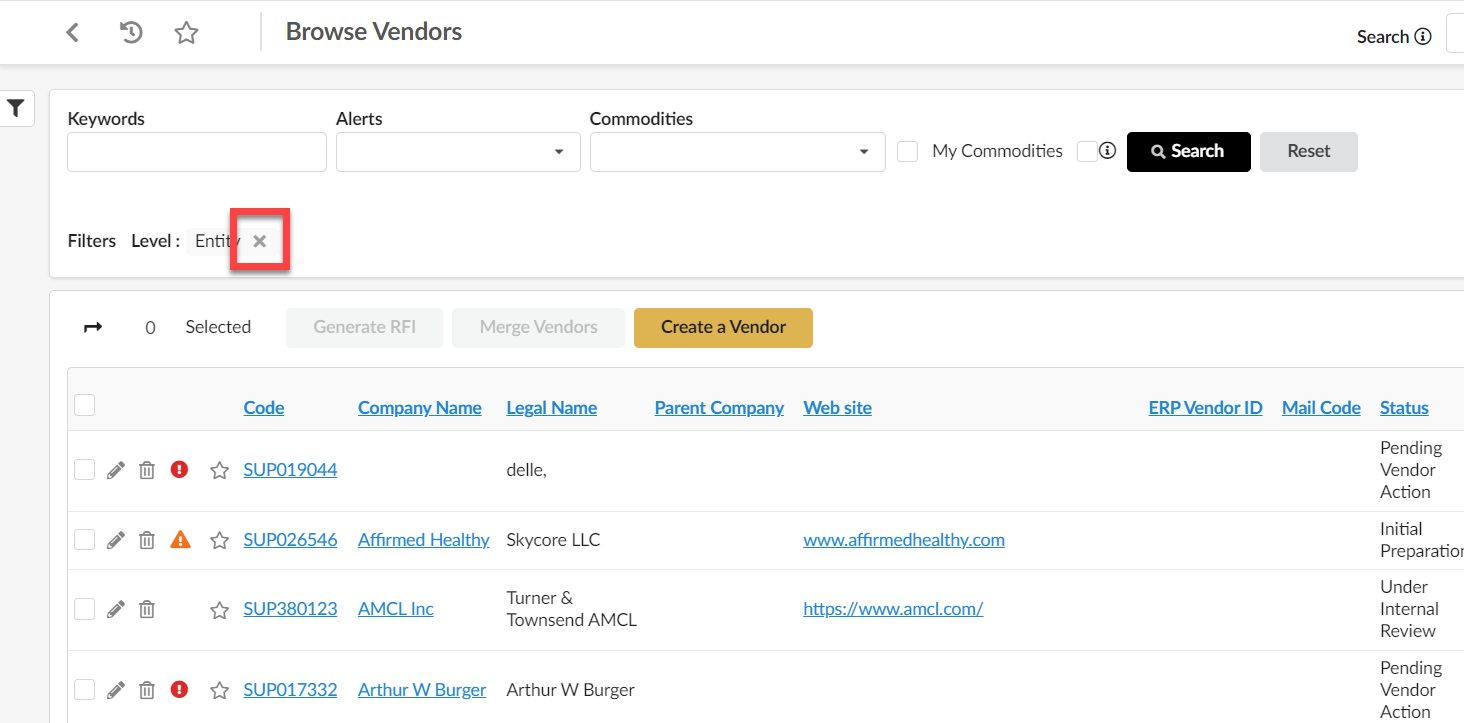Star the Arthur W Burger vendor
This screenshot has width=1464, height=723.
pyautogui.click(x=219, y=690)
